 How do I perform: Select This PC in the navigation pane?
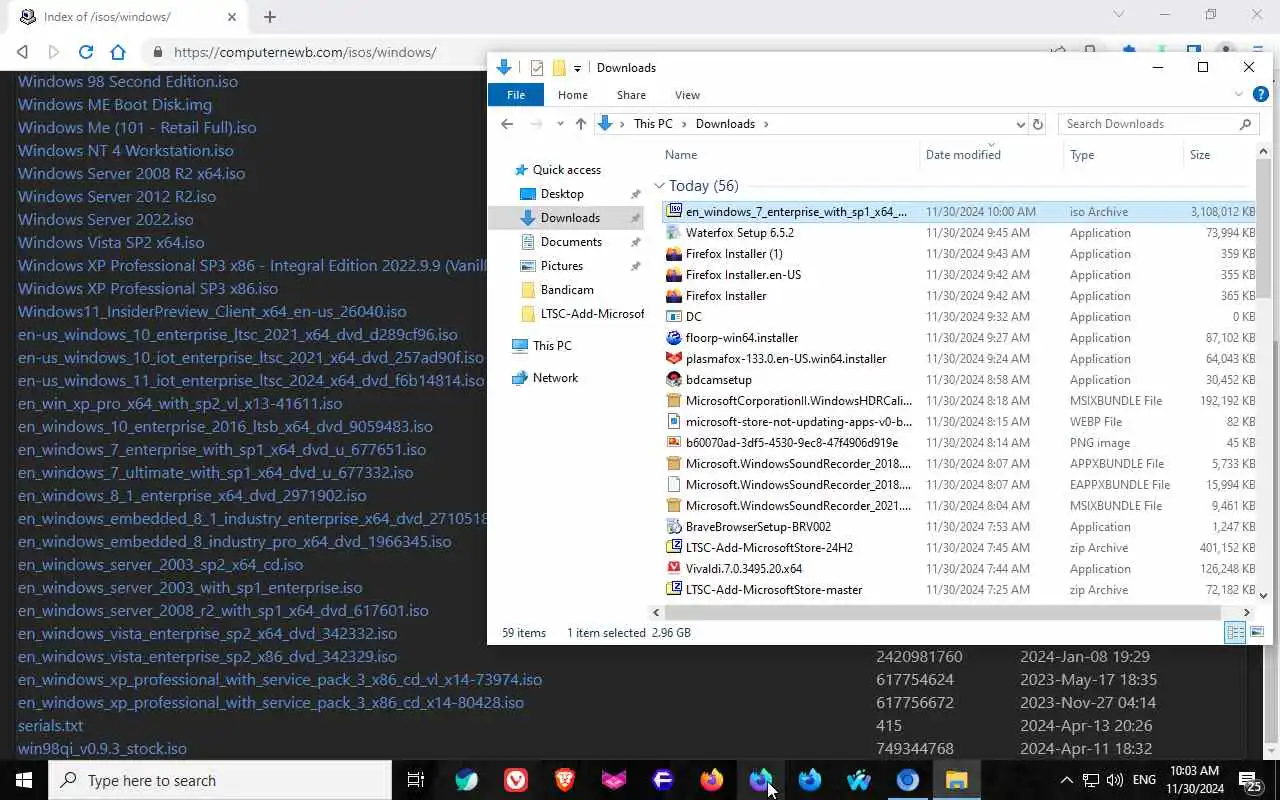[552, 346]
